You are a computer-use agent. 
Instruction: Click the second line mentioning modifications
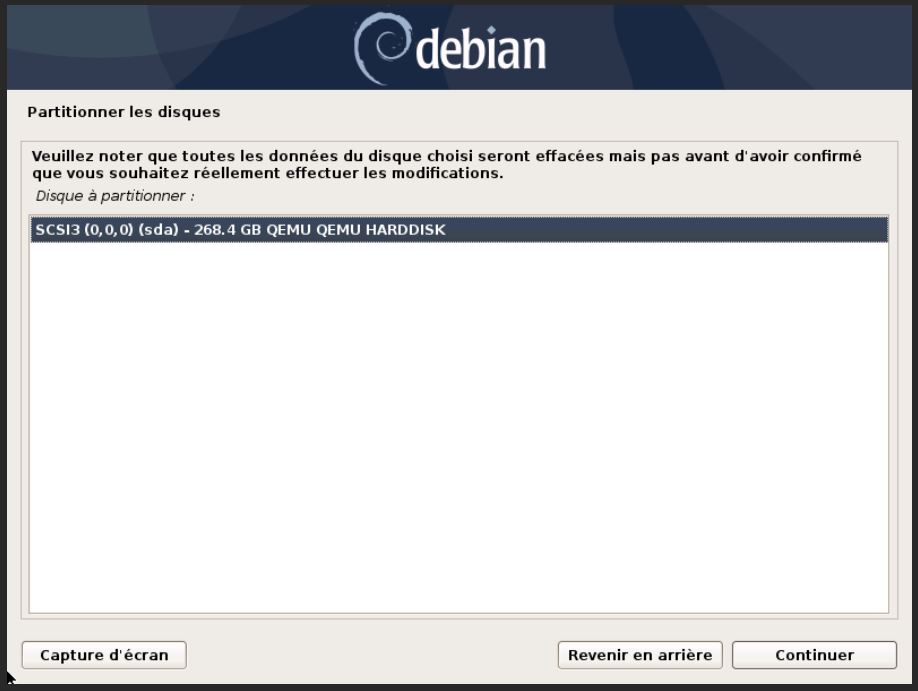pyautogui.click(x=268, y=173)
